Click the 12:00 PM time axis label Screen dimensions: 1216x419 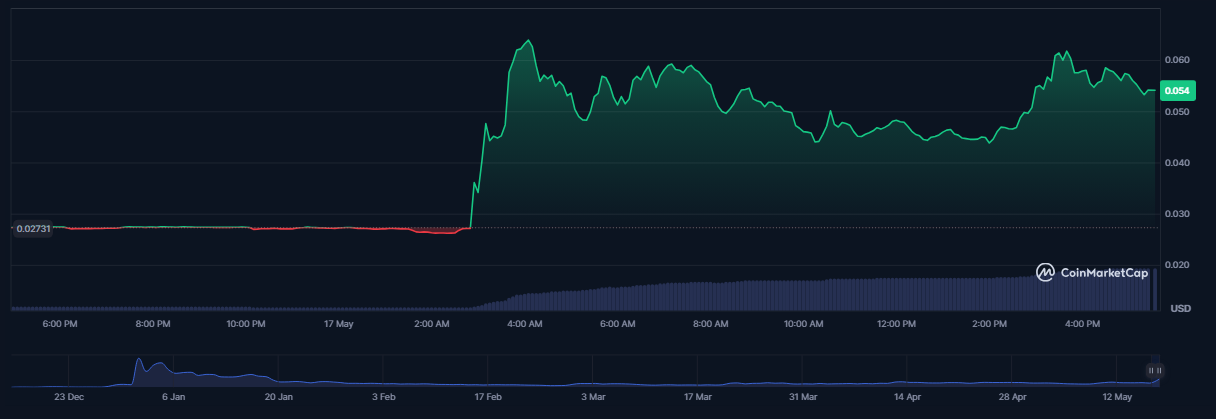[x=896, y=324]
